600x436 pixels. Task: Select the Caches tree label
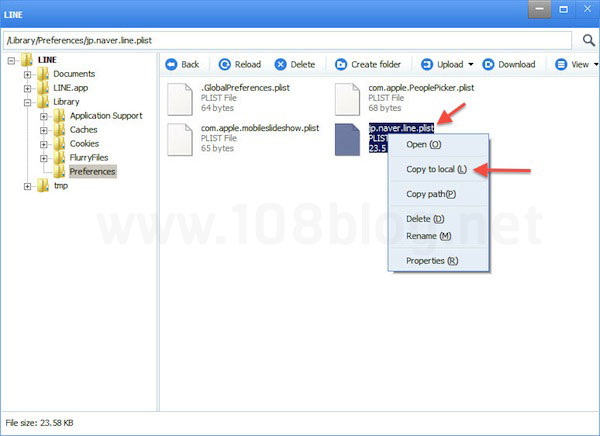[83, 129]
